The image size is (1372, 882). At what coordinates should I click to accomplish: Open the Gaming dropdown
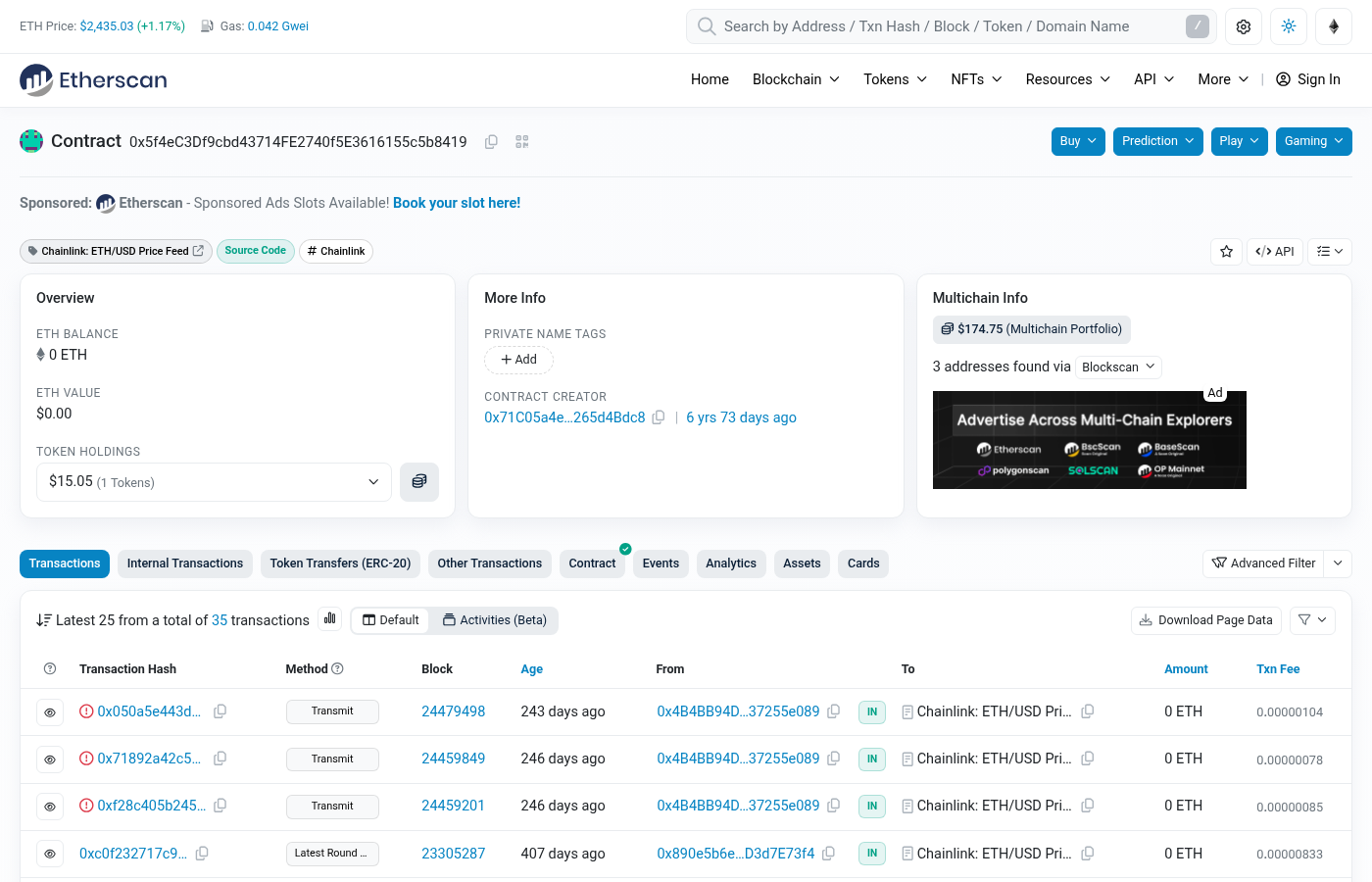[x=1314, y=141]
